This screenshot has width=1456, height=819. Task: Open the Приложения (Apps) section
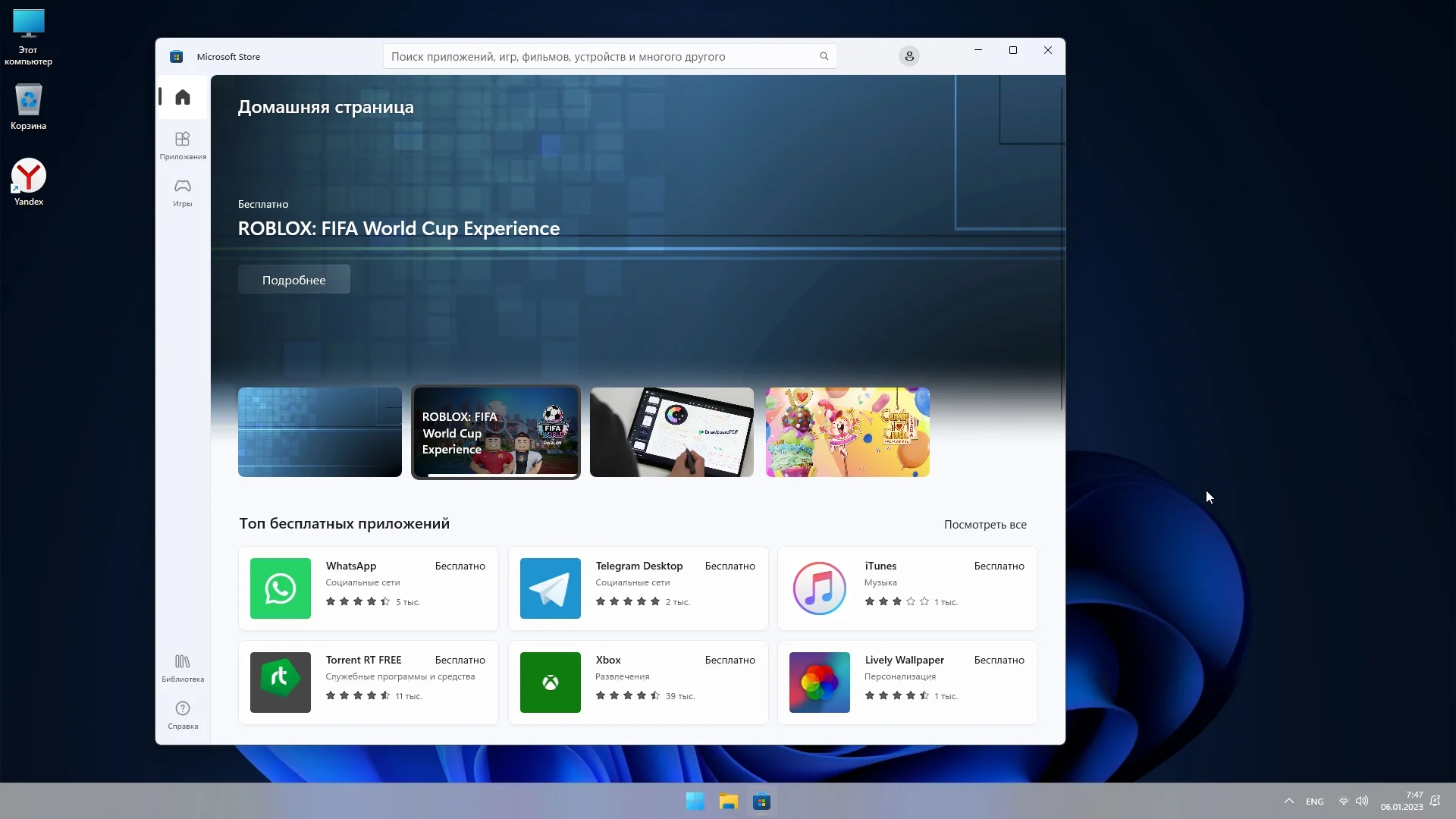182,144
